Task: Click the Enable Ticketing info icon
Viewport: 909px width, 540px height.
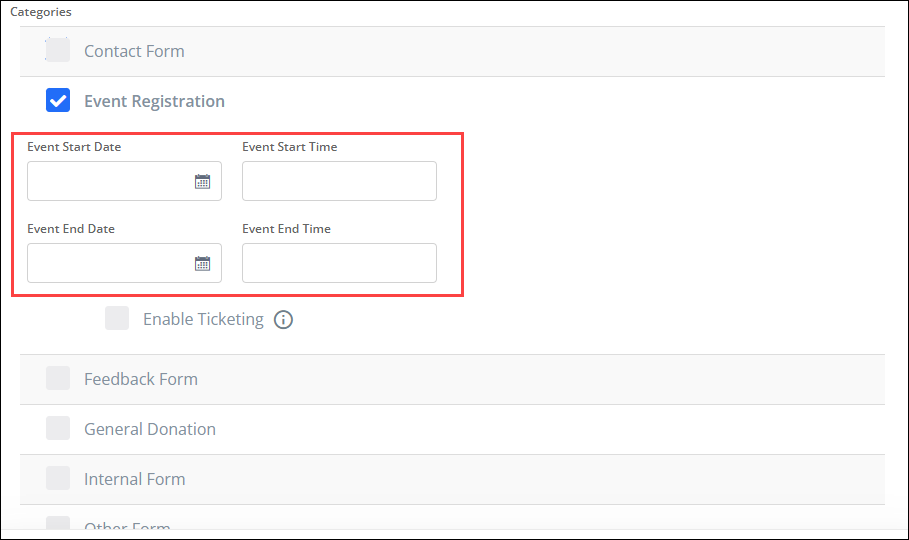Action: click(283, 320)
